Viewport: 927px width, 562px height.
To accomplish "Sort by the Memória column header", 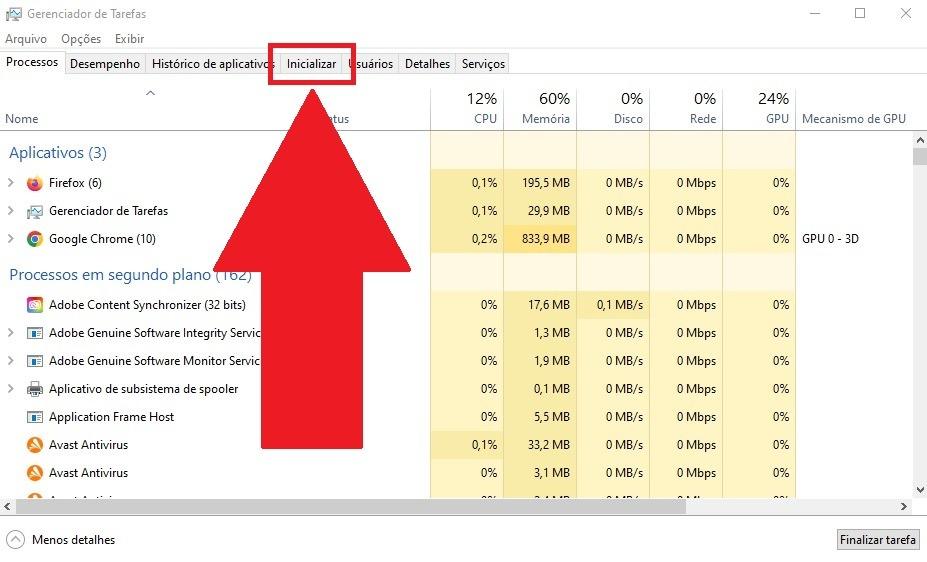I will point(540,109).
